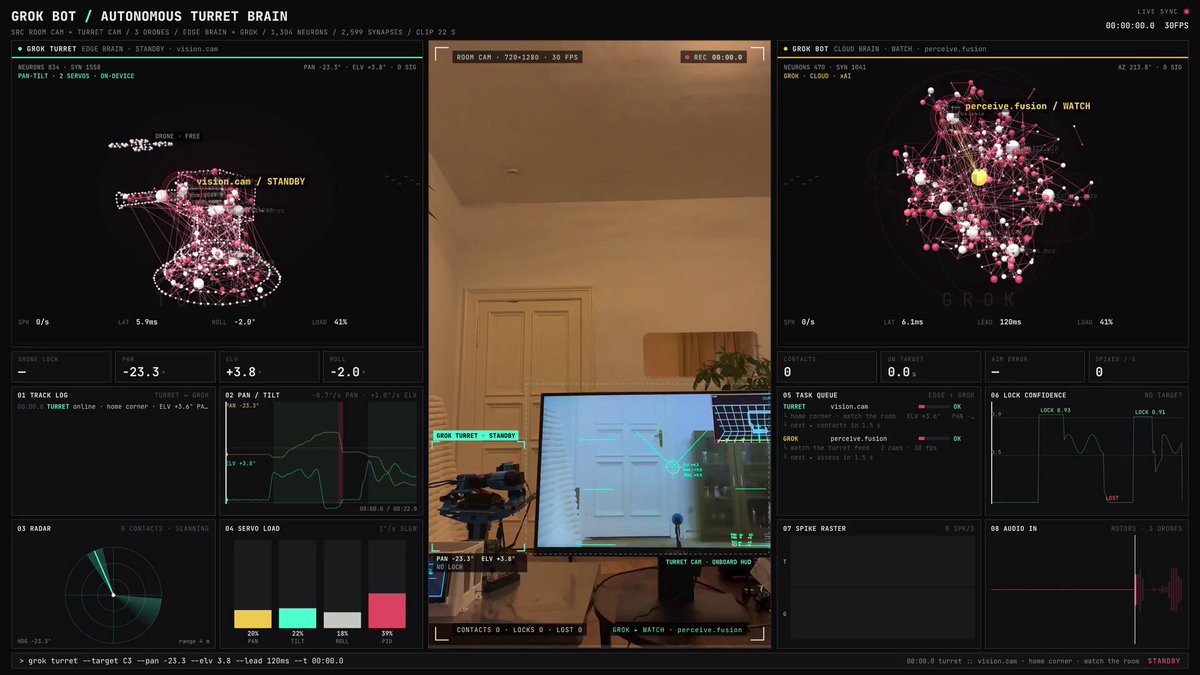Click the DRONE · FREE label

(x=178, y=136)
